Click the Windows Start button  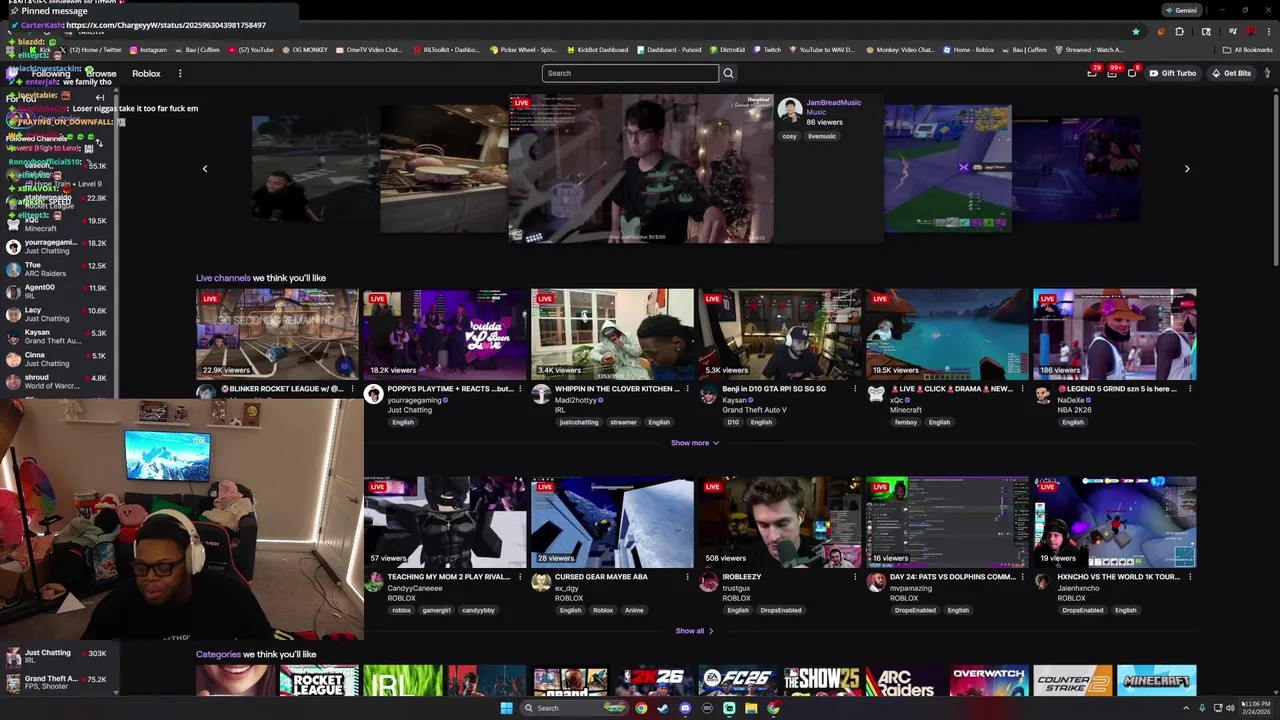coord(506,708)
